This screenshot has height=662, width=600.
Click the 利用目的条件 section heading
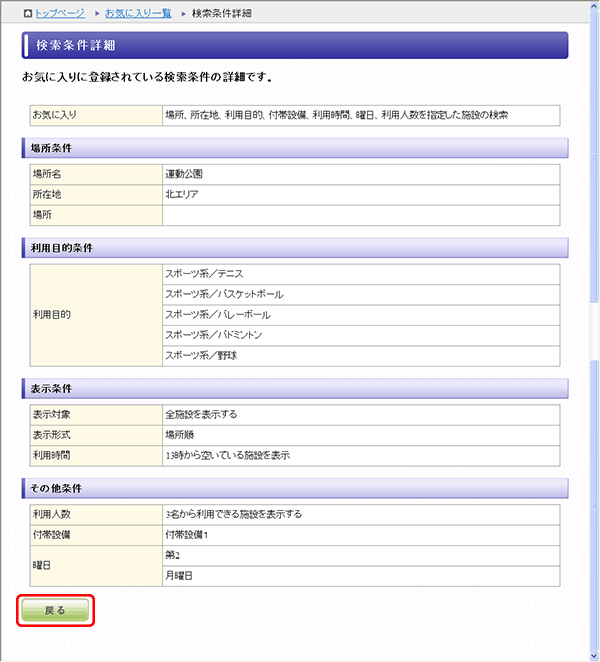pos(295,248)
